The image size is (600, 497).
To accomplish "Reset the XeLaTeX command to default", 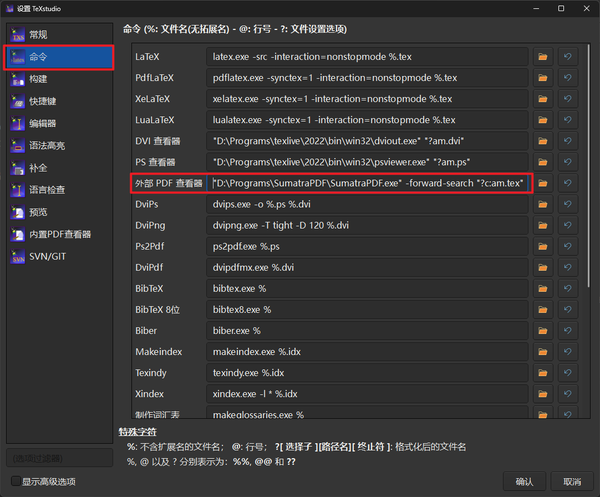I will click(x=567, y=99).
